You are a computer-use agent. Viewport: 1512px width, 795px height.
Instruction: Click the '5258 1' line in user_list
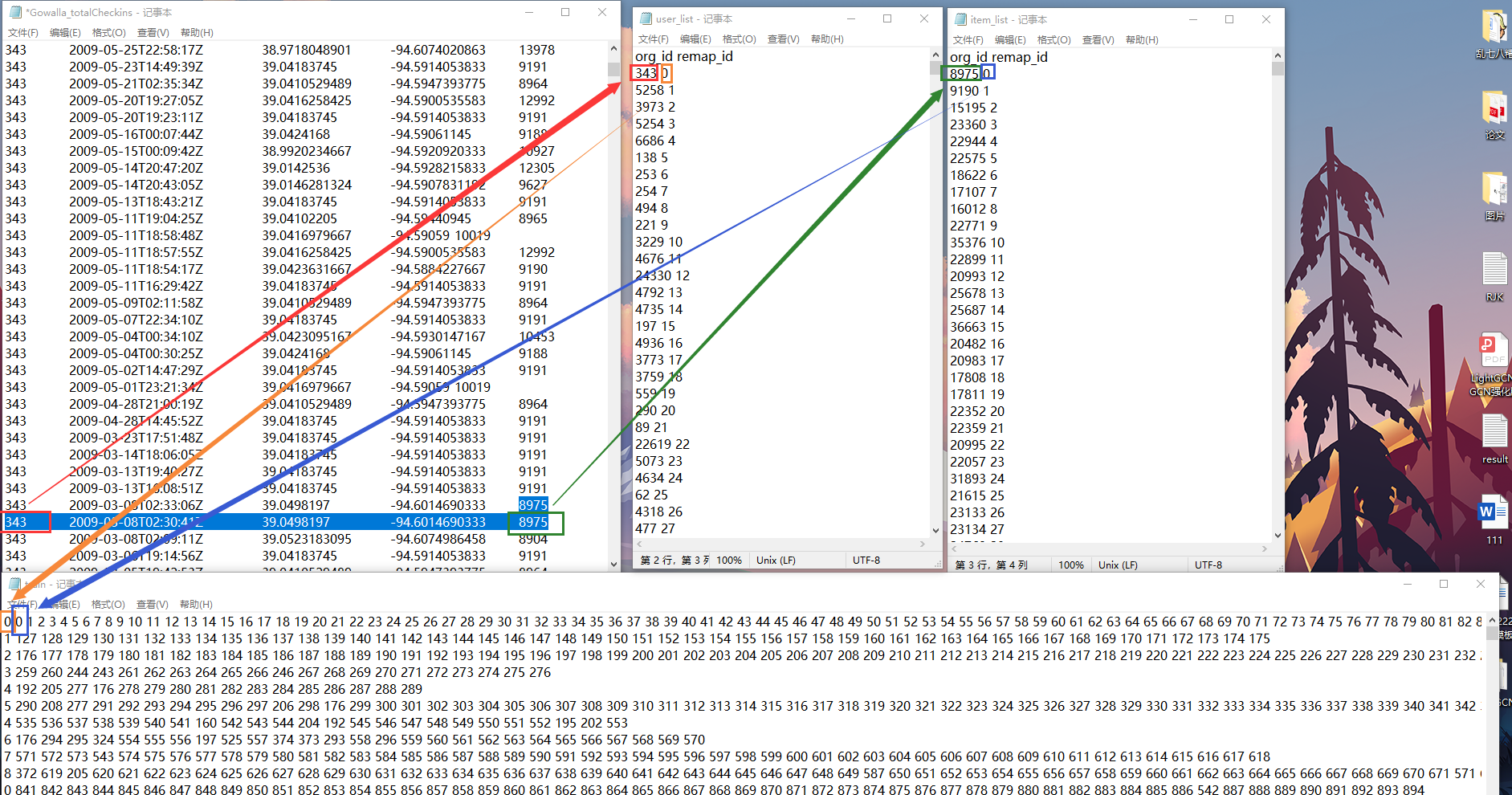coord(654,90)
